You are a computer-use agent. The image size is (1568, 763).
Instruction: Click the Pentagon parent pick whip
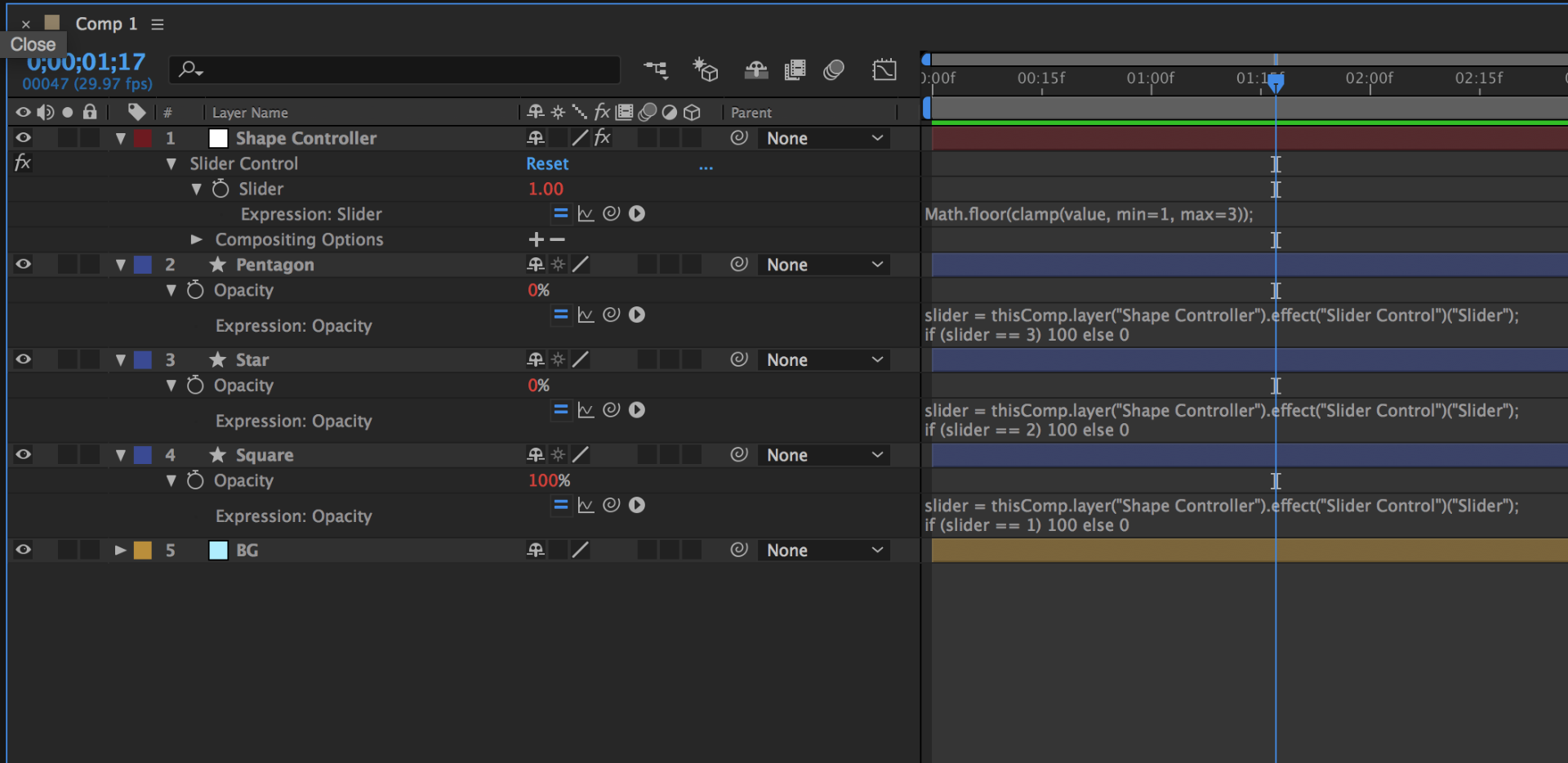click(739, 265)
